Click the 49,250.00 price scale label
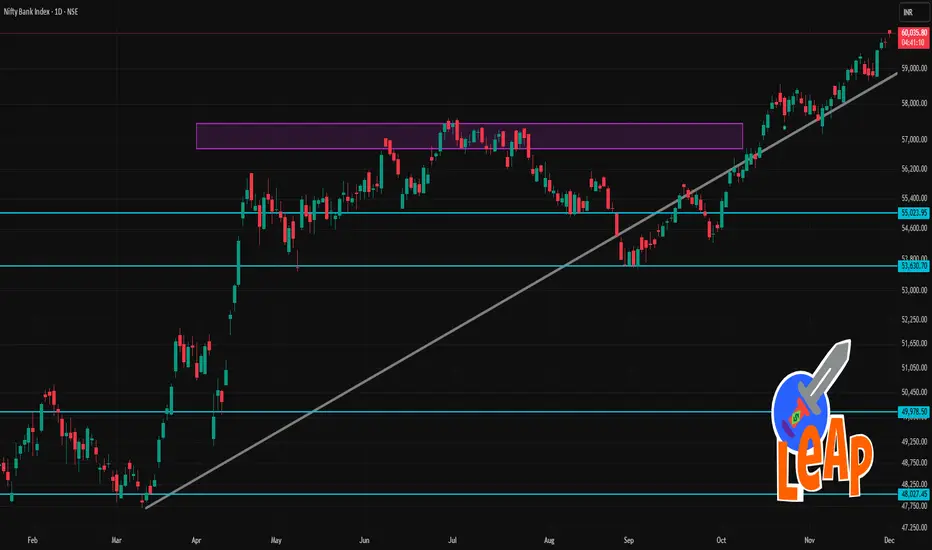This screenshot has height=550, width=932. point(914,442)
